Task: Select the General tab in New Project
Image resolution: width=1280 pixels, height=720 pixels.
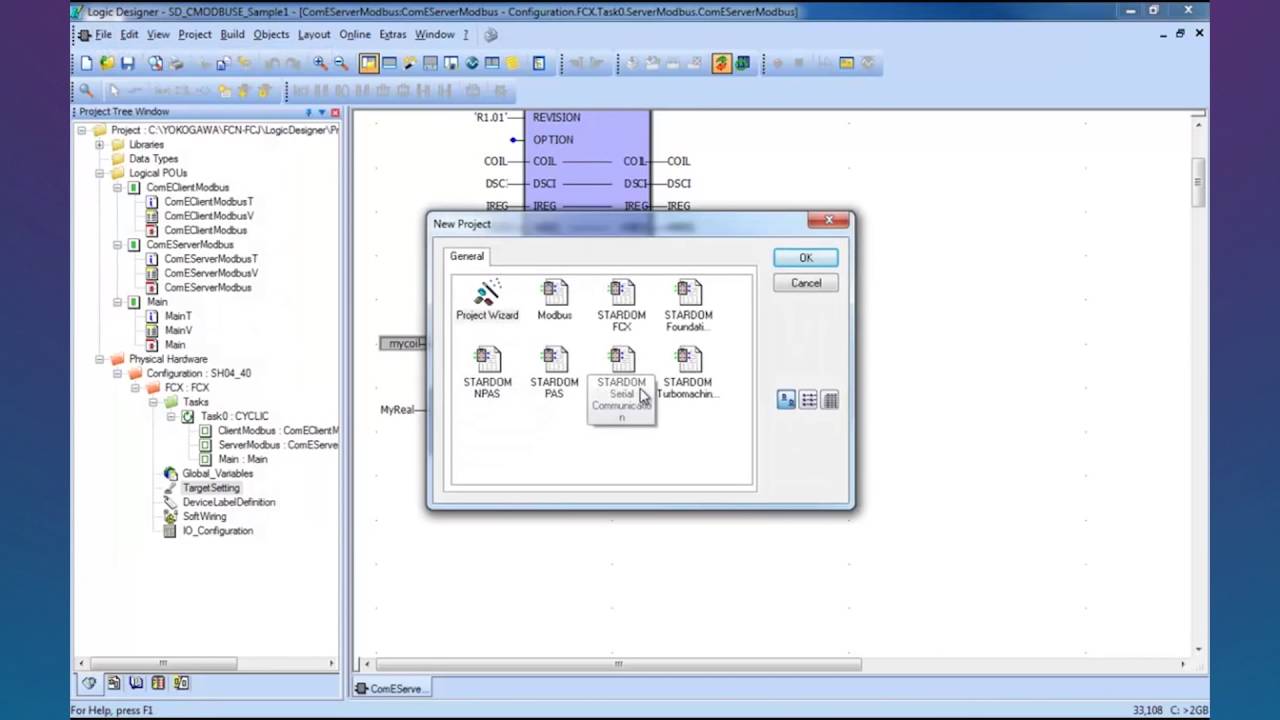Action: click(x=467, y=256)
